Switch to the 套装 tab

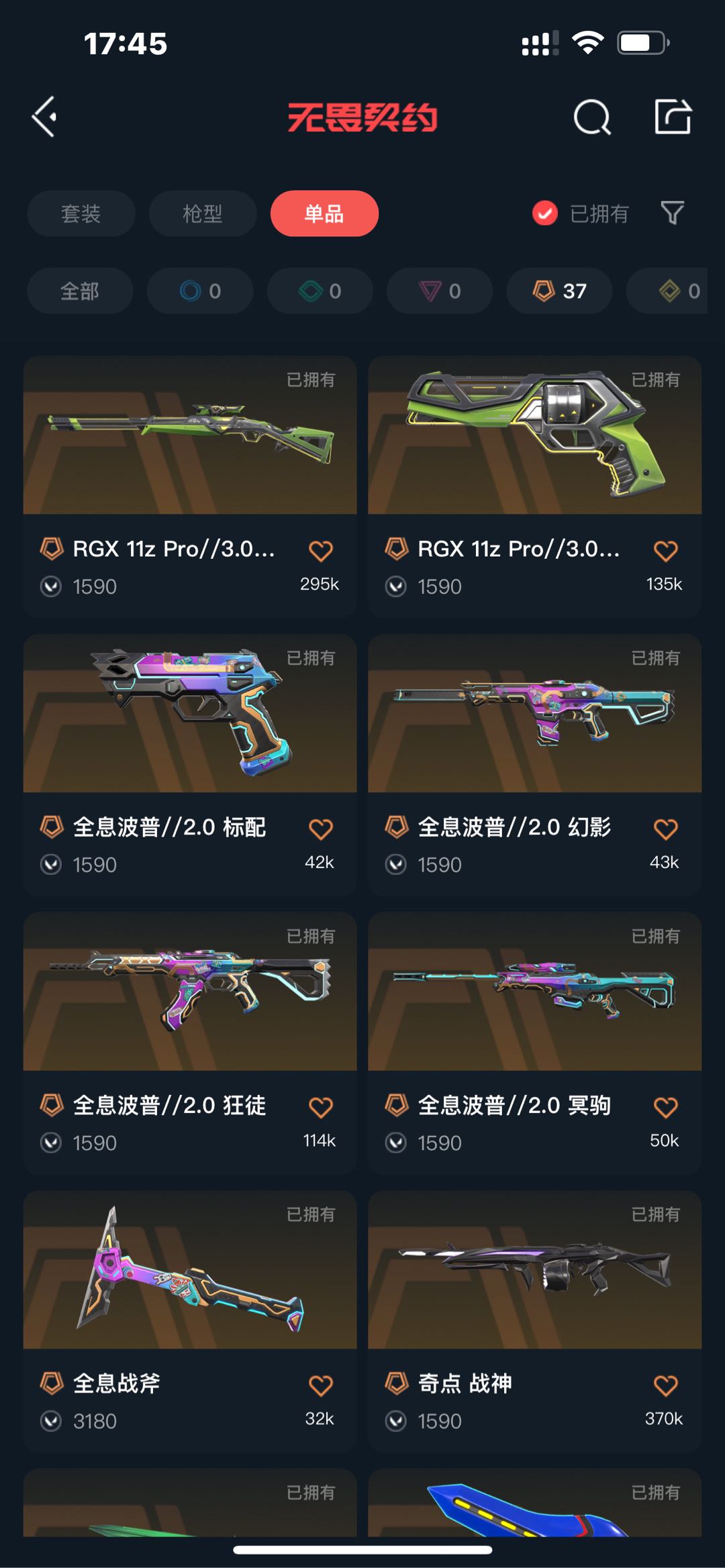click(x=81, y=213)
